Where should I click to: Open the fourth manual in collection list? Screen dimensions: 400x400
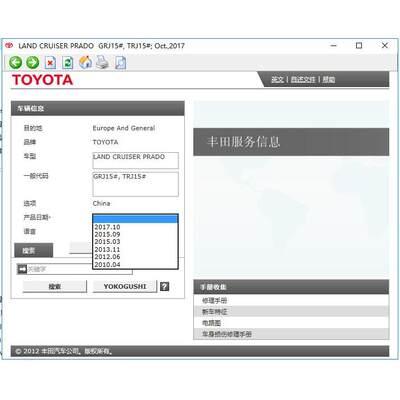pyautogui.click(x=291, y=334)
